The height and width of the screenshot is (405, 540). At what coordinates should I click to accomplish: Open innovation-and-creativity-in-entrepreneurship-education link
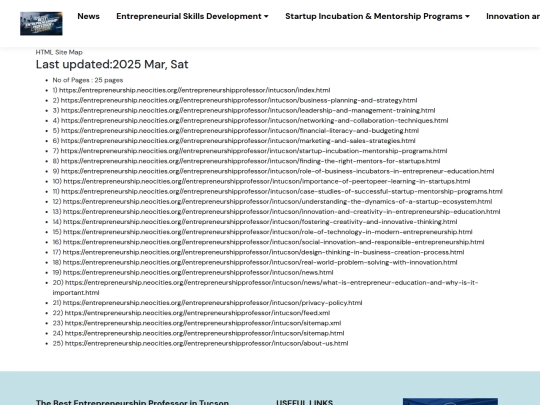click(x=281, y=212)
